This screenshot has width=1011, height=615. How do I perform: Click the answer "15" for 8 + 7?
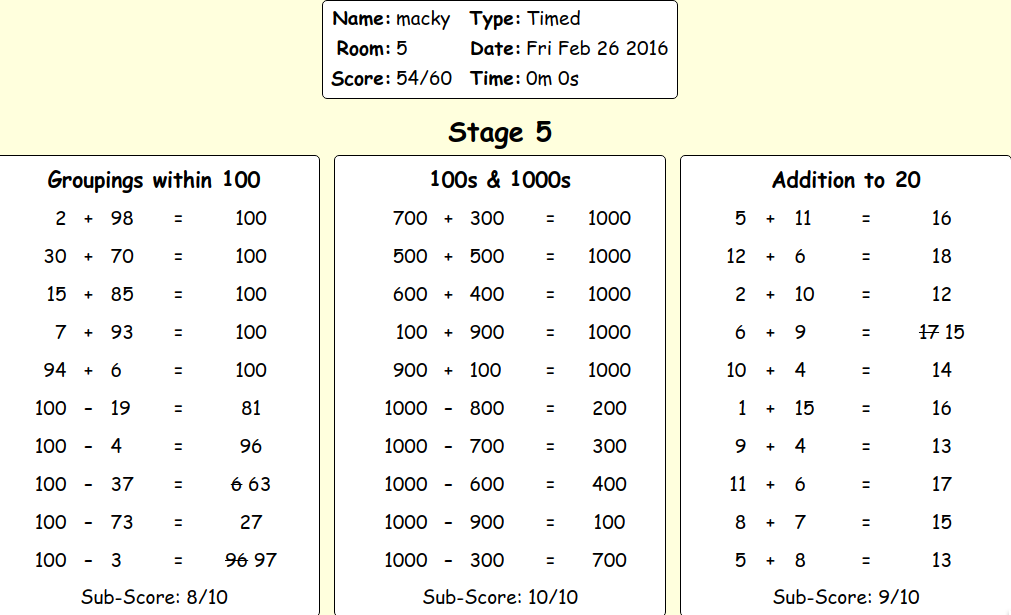coord(941,522)
